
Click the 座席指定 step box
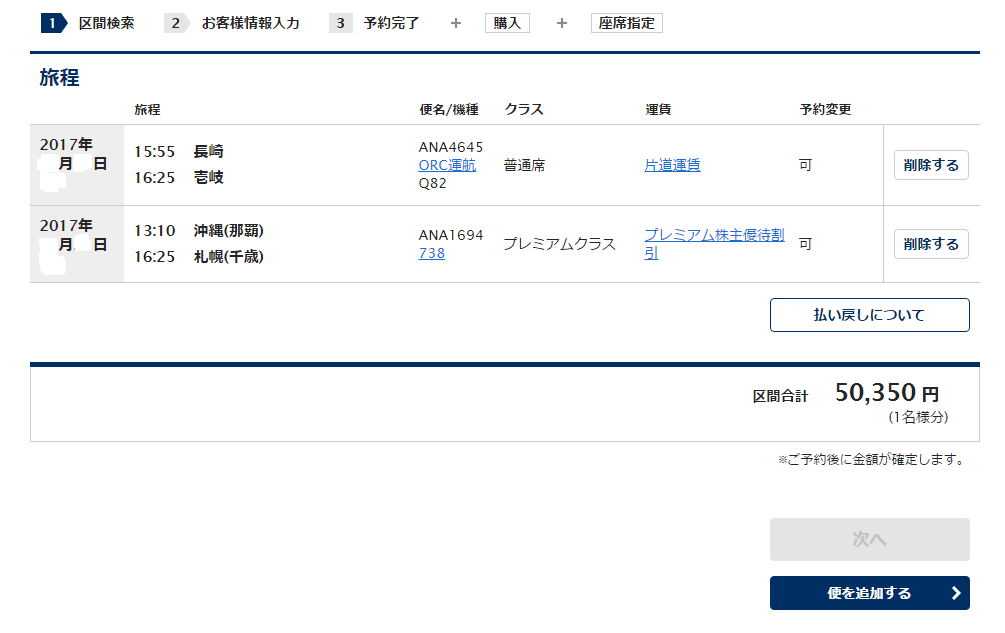(x=627, y=23)
